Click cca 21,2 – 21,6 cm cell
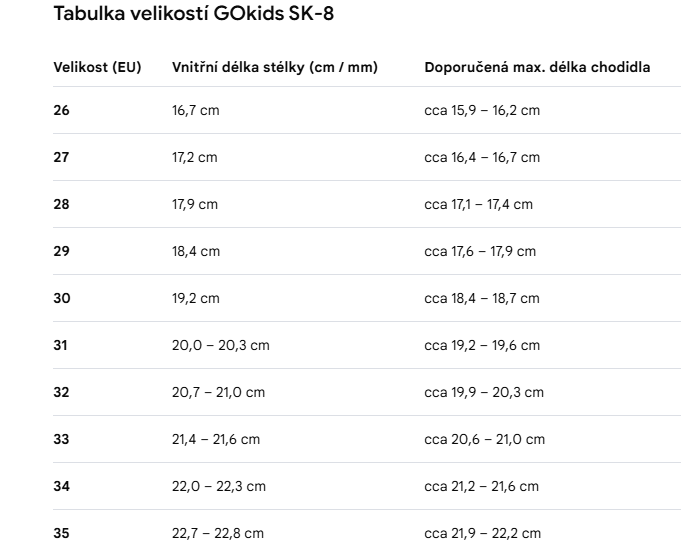 (481, 486)
